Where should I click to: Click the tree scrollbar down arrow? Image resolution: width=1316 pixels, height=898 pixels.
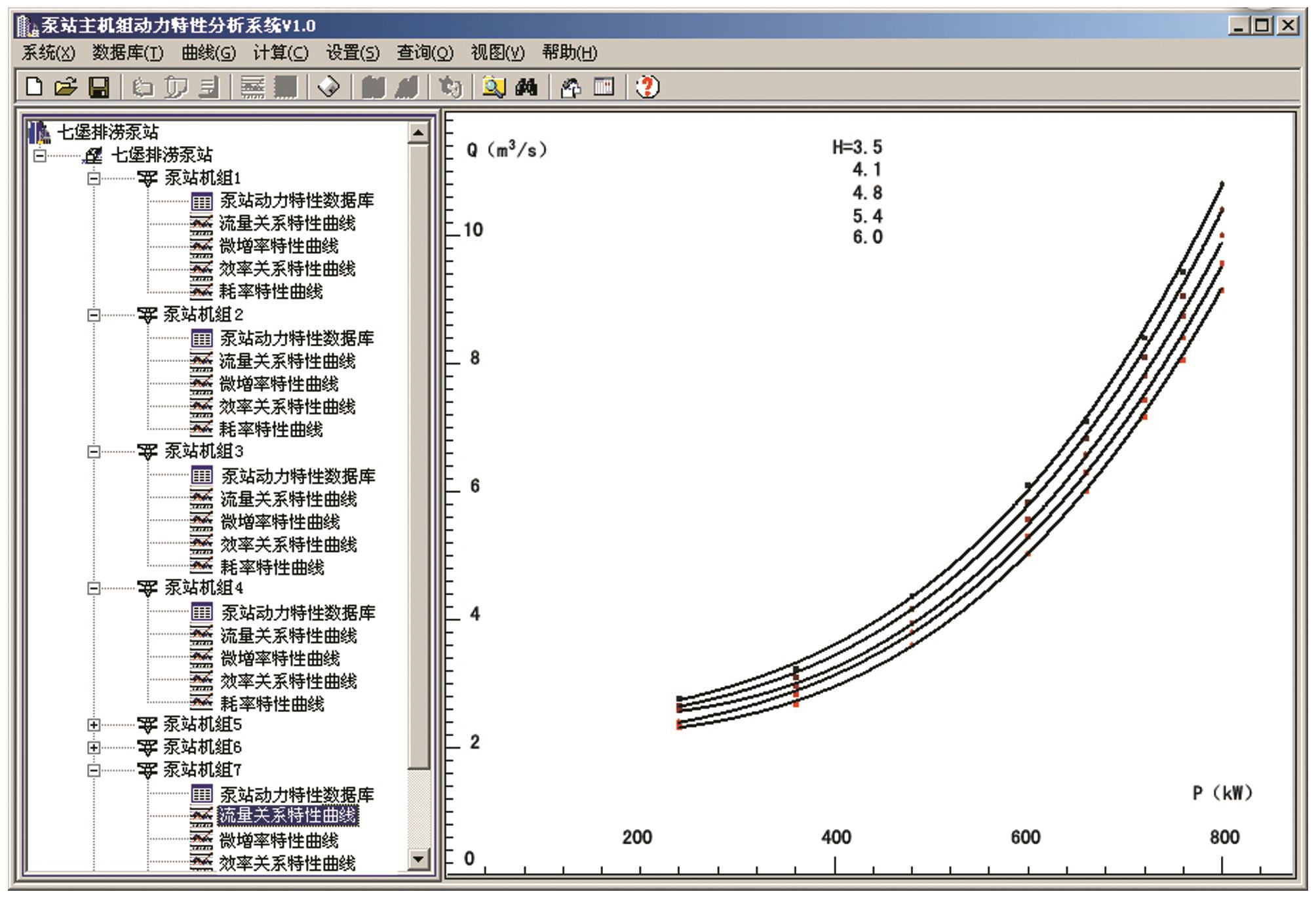coord(418,859)
